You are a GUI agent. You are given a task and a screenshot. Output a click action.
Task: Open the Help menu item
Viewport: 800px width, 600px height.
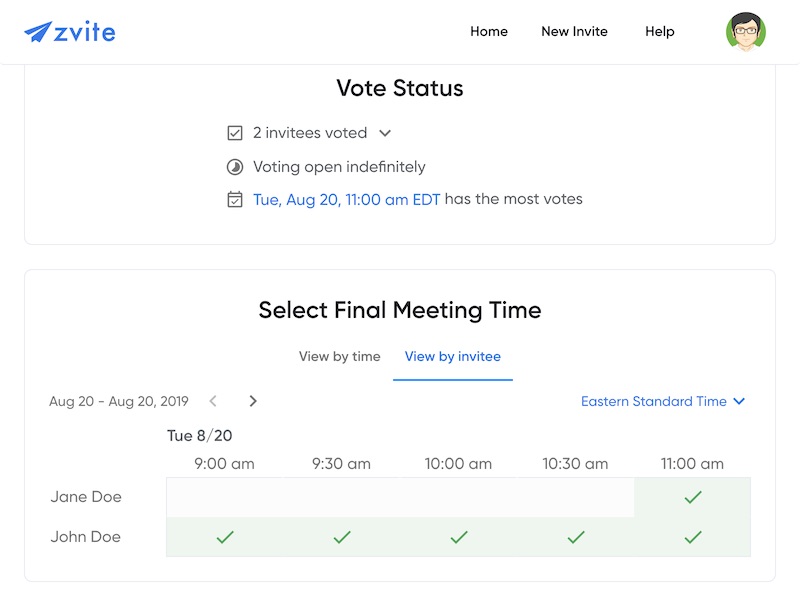point(659,31)
